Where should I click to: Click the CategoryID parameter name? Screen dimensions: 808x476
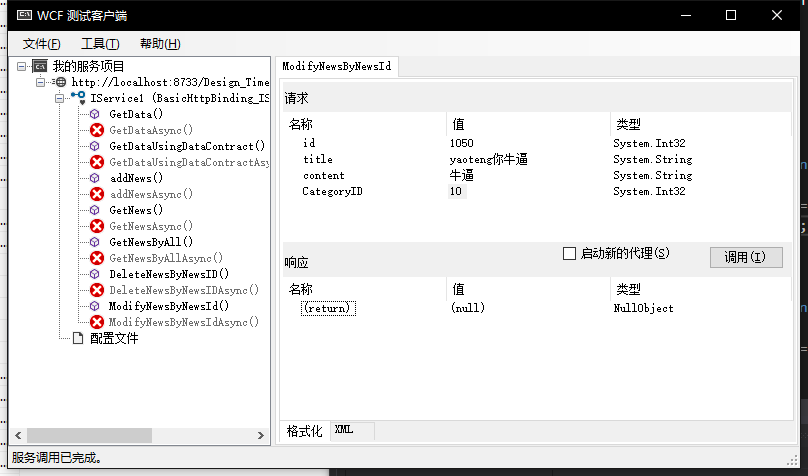(332, 192)
